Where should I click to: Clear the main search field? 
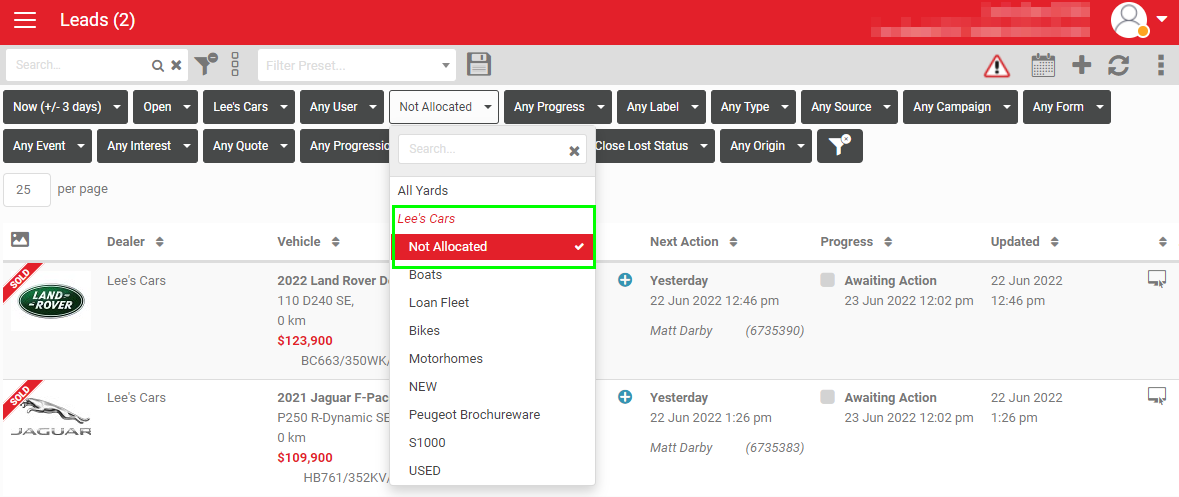pyautogui.click(x=176, y=65)
